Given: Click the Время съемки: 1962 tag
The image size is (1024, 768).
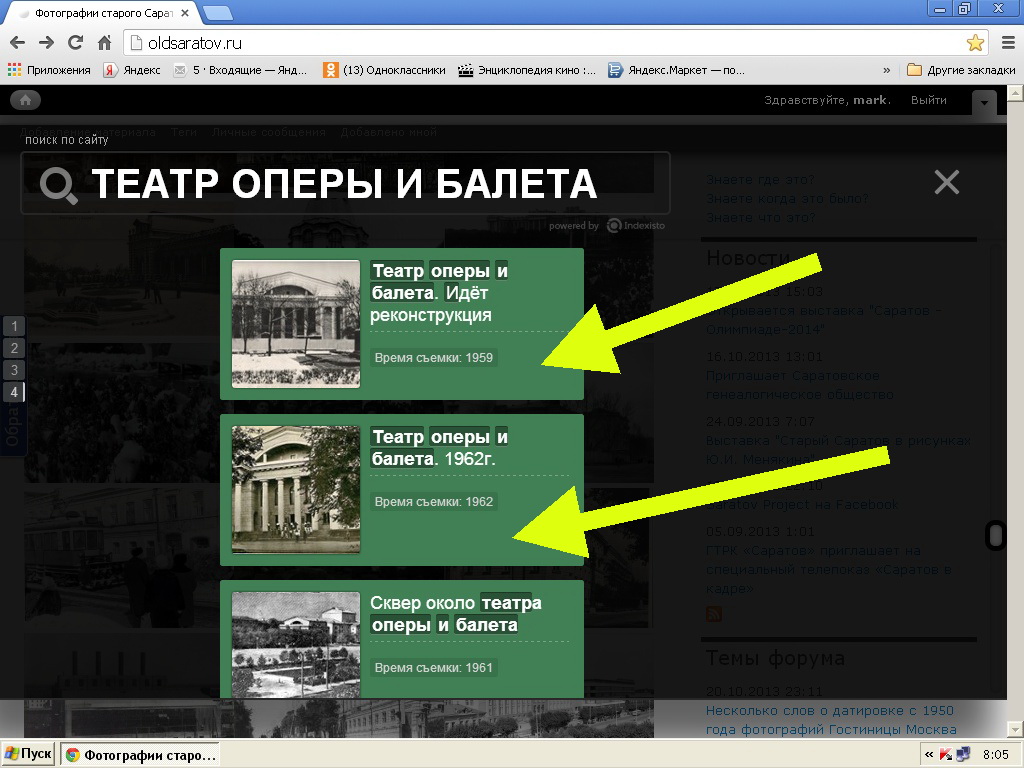Looking at the screenshot, I should pos(434,502).
